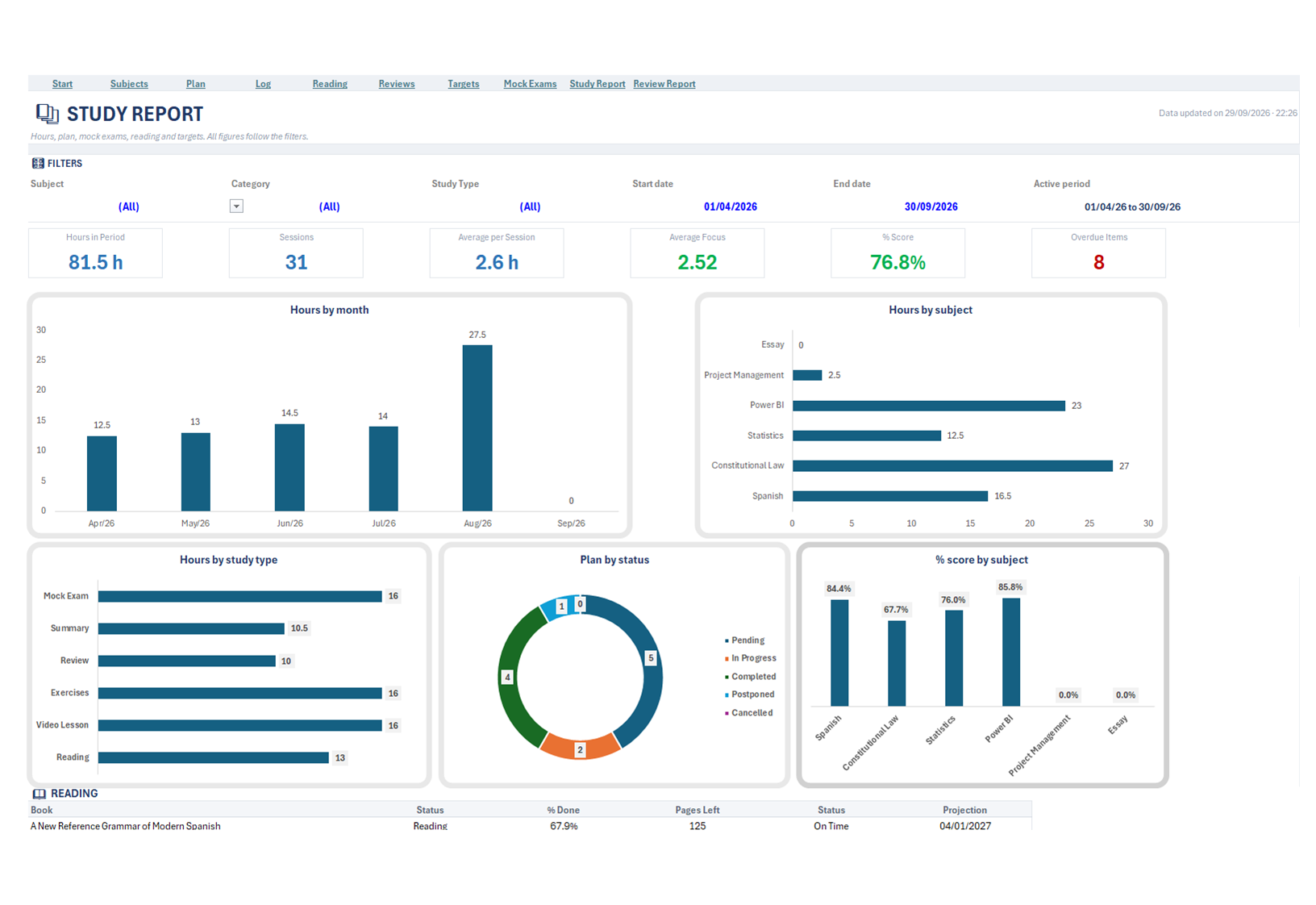
Task: Click the Spanish grammar book title row
Action: 126,826
